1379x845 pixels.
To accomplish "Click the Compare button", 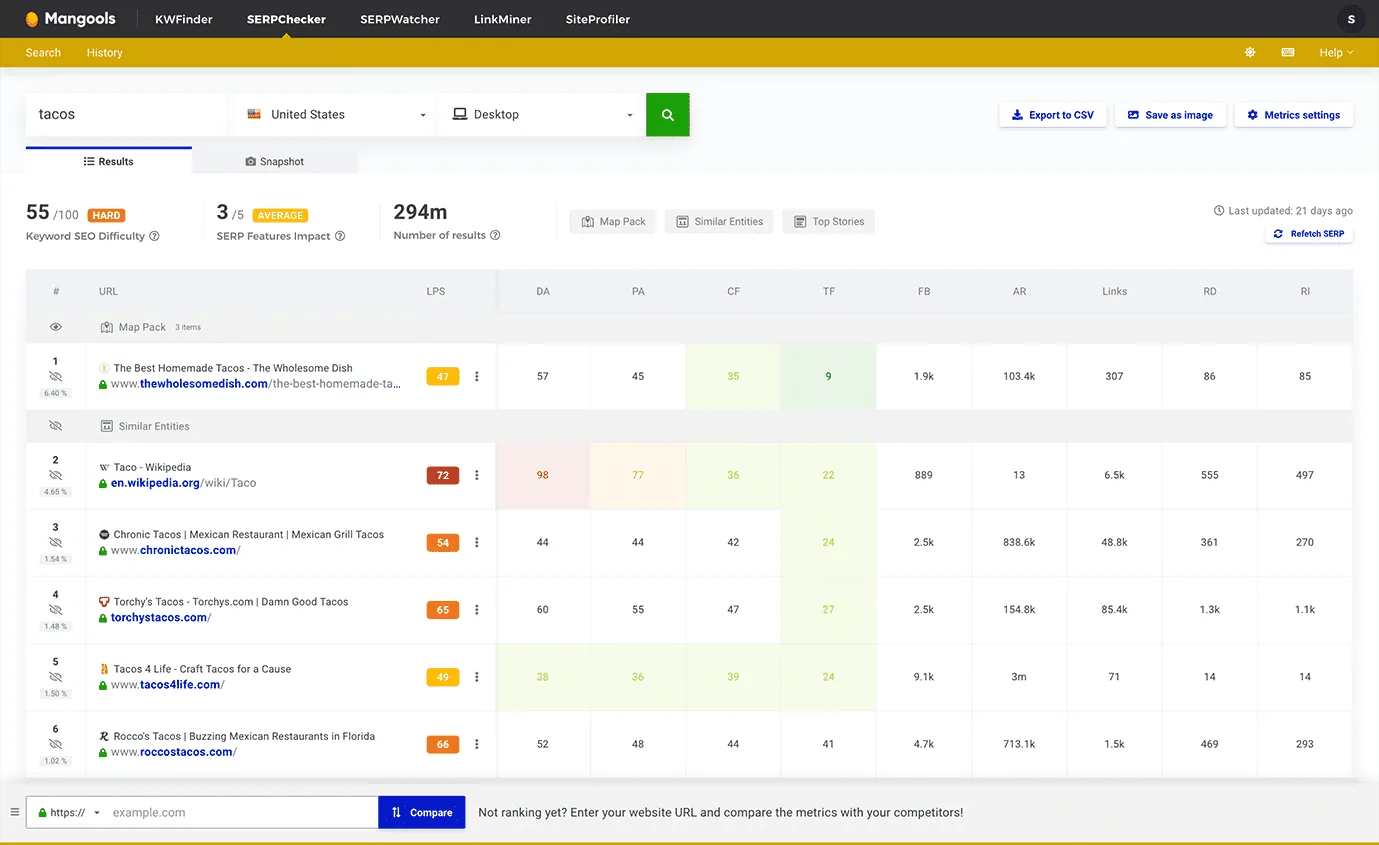I will [x=422, y=813].
